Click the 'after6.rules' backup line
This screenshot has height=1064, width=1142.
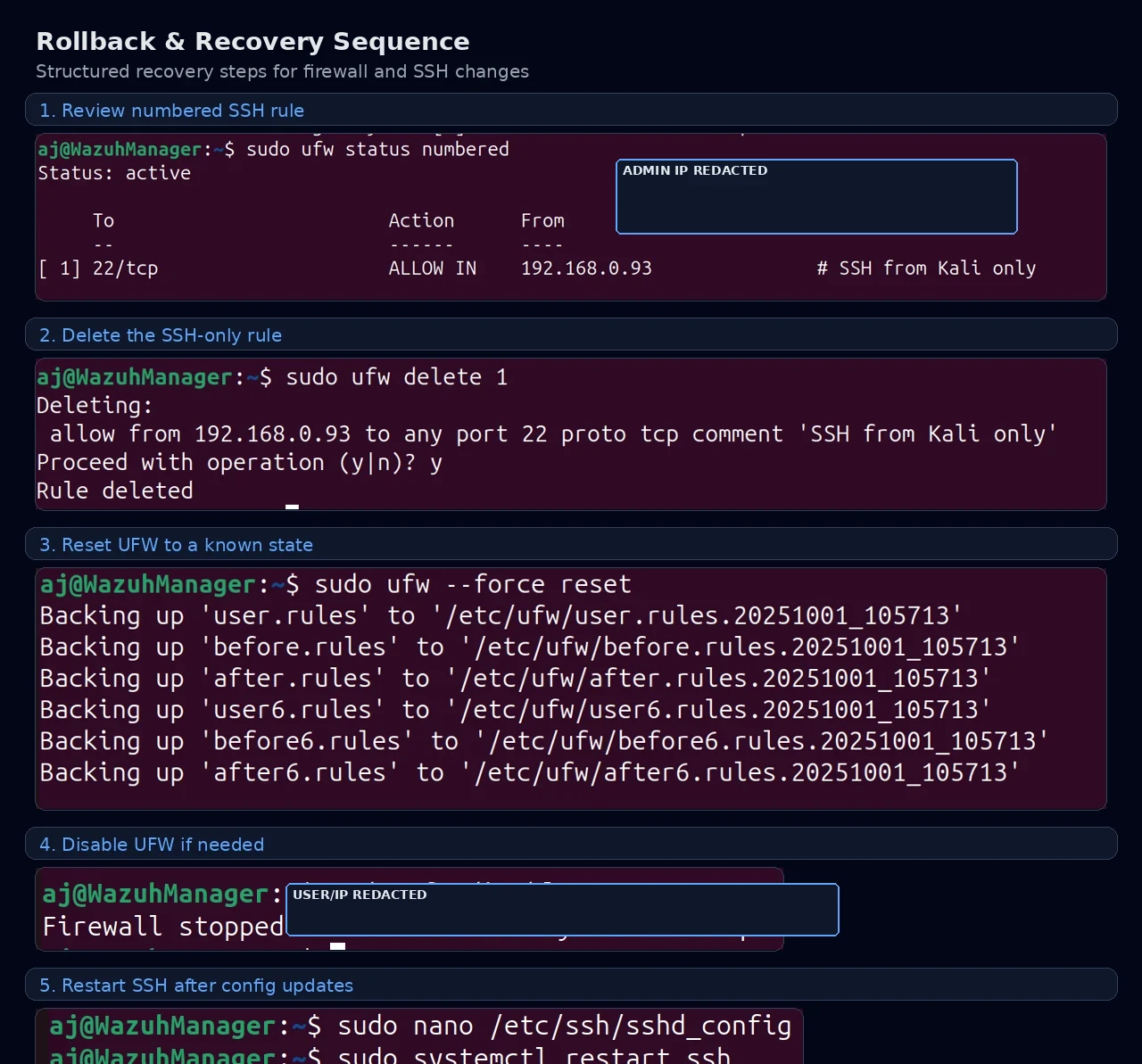coord(530,772)
